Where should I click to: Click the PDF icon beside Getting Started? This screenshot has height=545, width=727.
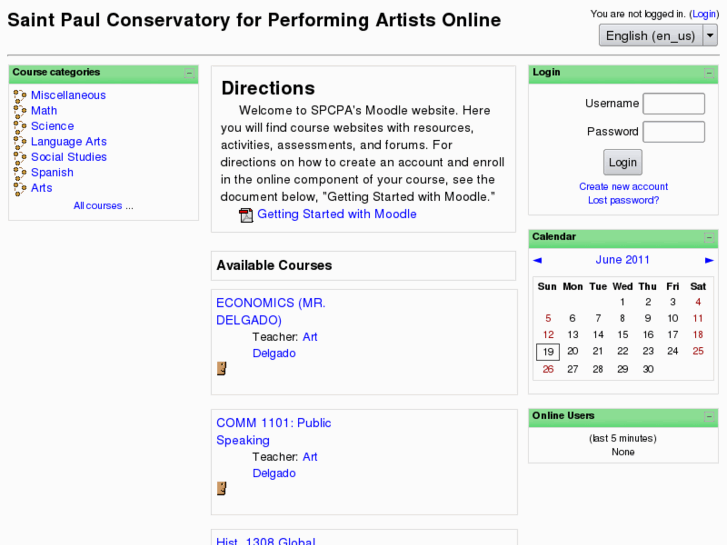246,215
